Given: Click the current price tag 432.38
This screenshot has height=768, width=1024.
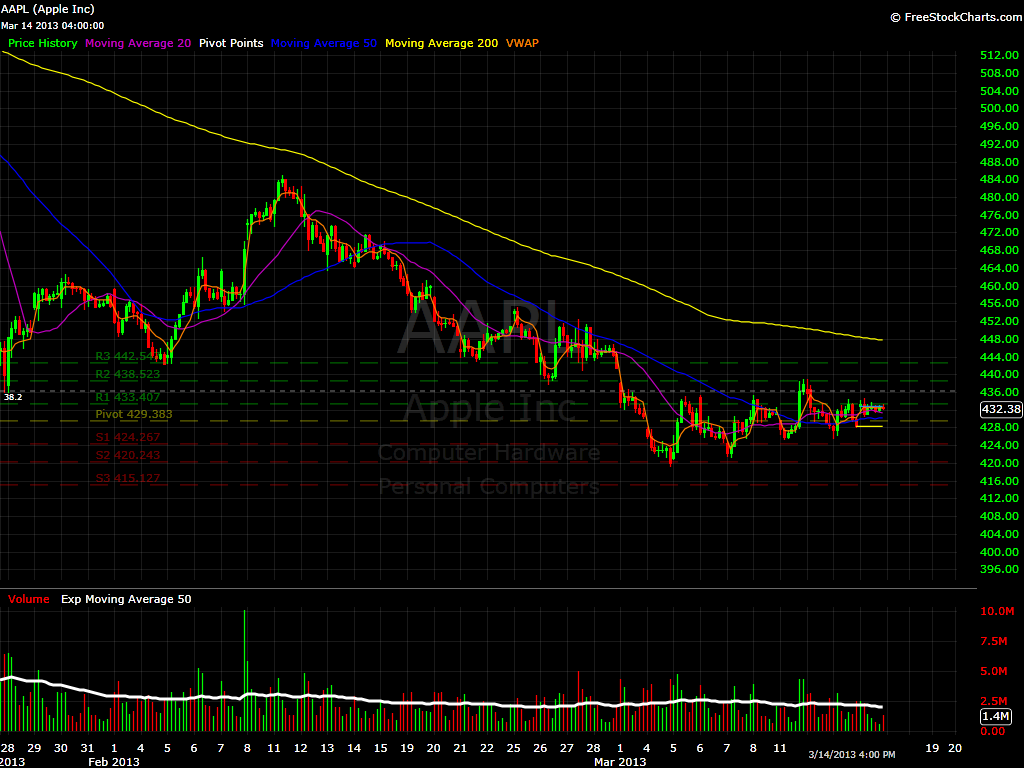Looking at the screenshot, I should [1001, 409].
